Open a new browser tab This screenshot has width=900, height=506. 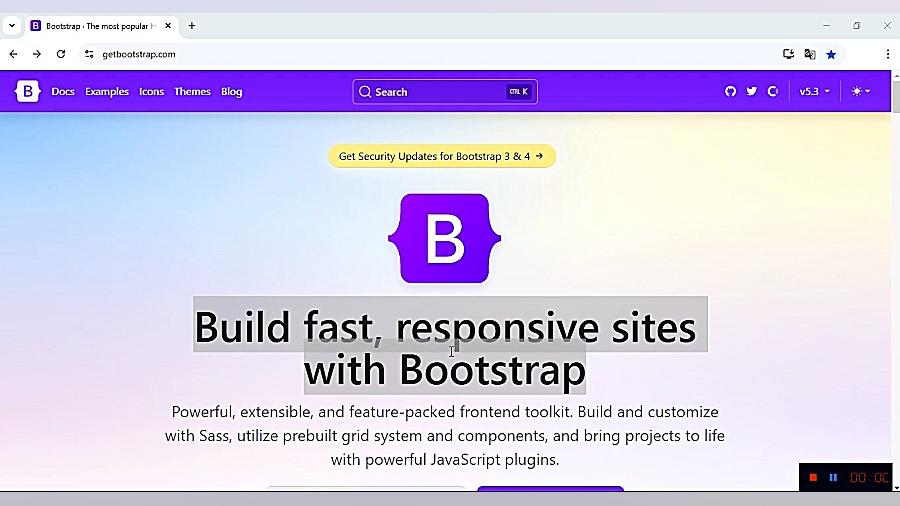tap(192, 26)
